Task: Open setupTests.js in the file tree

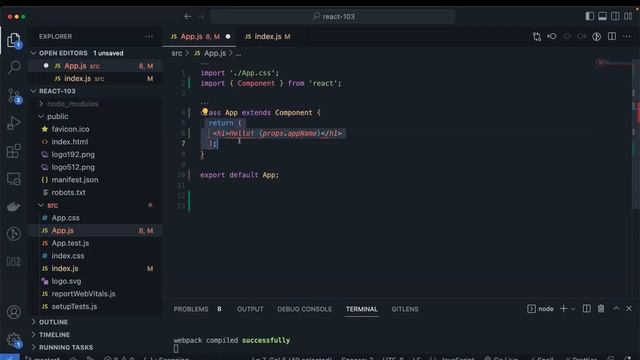Action: point(96,306)
